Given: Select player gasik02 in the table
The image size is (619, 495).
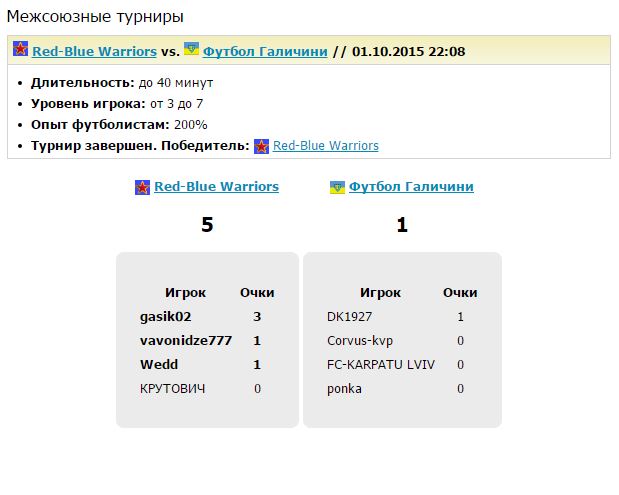Looking at the screenshot, I should [165, 317].
